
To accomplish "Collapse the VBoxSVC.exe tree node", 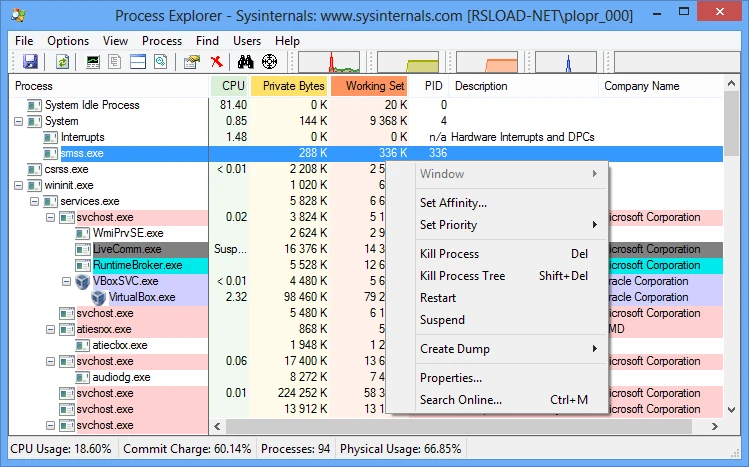I will click(68, 281).
